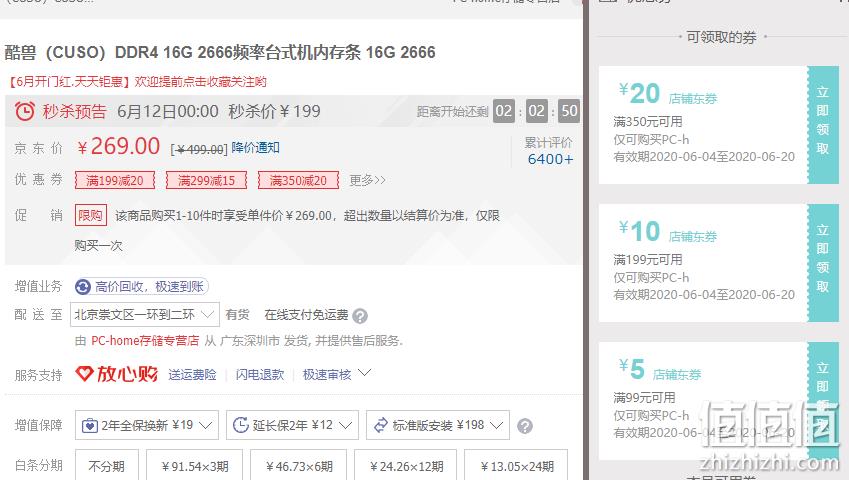Click the 高价回收 recycle icon

pos(83,287)
